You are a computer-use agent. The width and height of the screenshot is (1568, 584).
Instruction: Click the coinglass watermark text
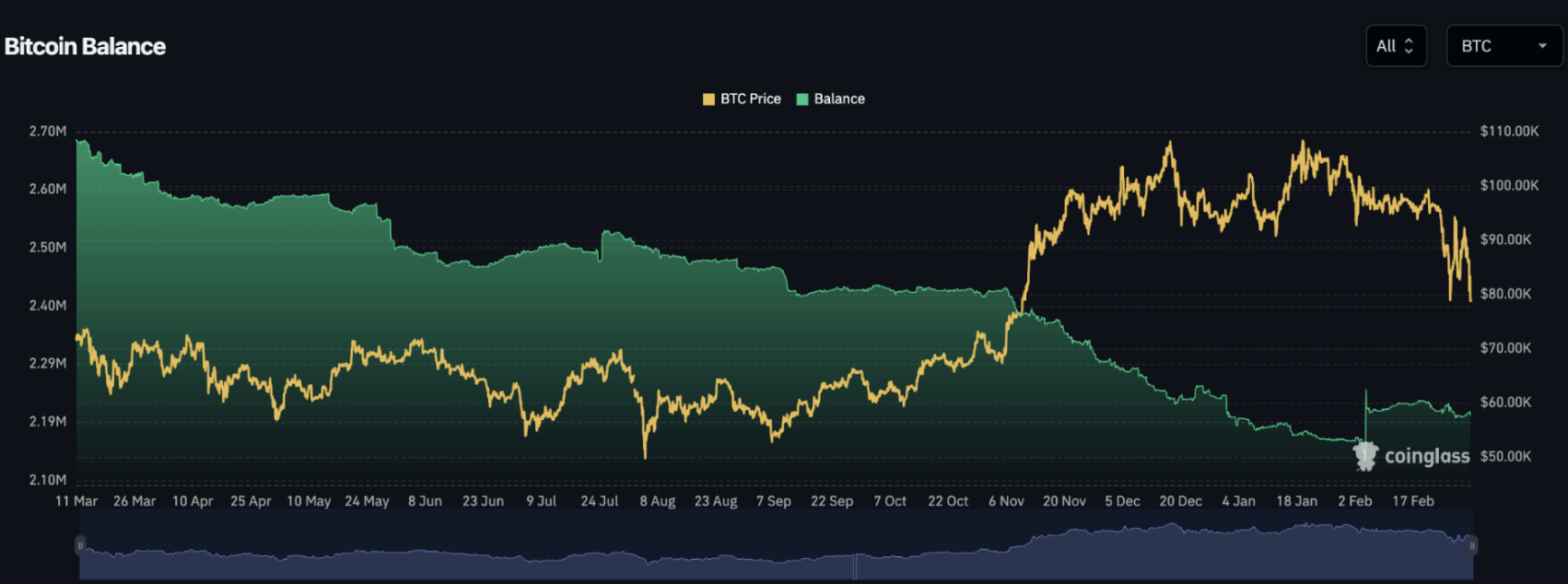pos(1426,457)
